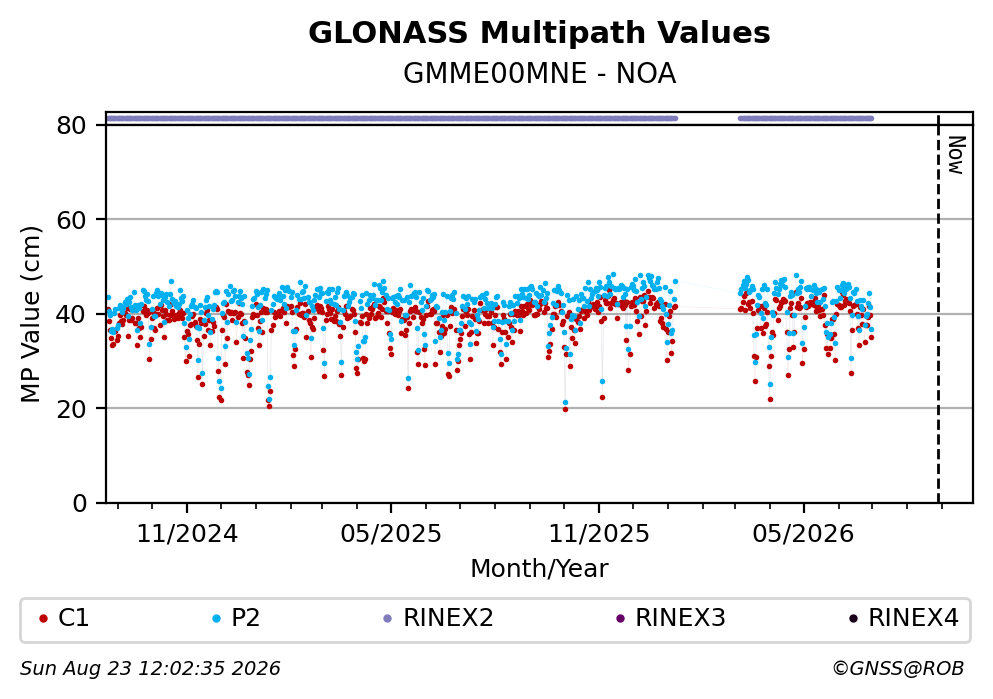The width and height of the screenshot is (993, 699).
Task: Click the ©GNSS@ROB credit text
Action: pyautogui.click(x=898, y=669)
